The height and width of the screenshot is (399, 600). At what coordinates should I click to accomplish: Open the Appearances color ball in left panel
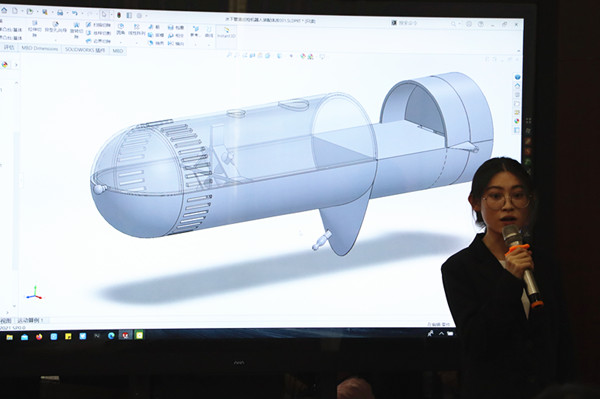click(x=5, y=65)
